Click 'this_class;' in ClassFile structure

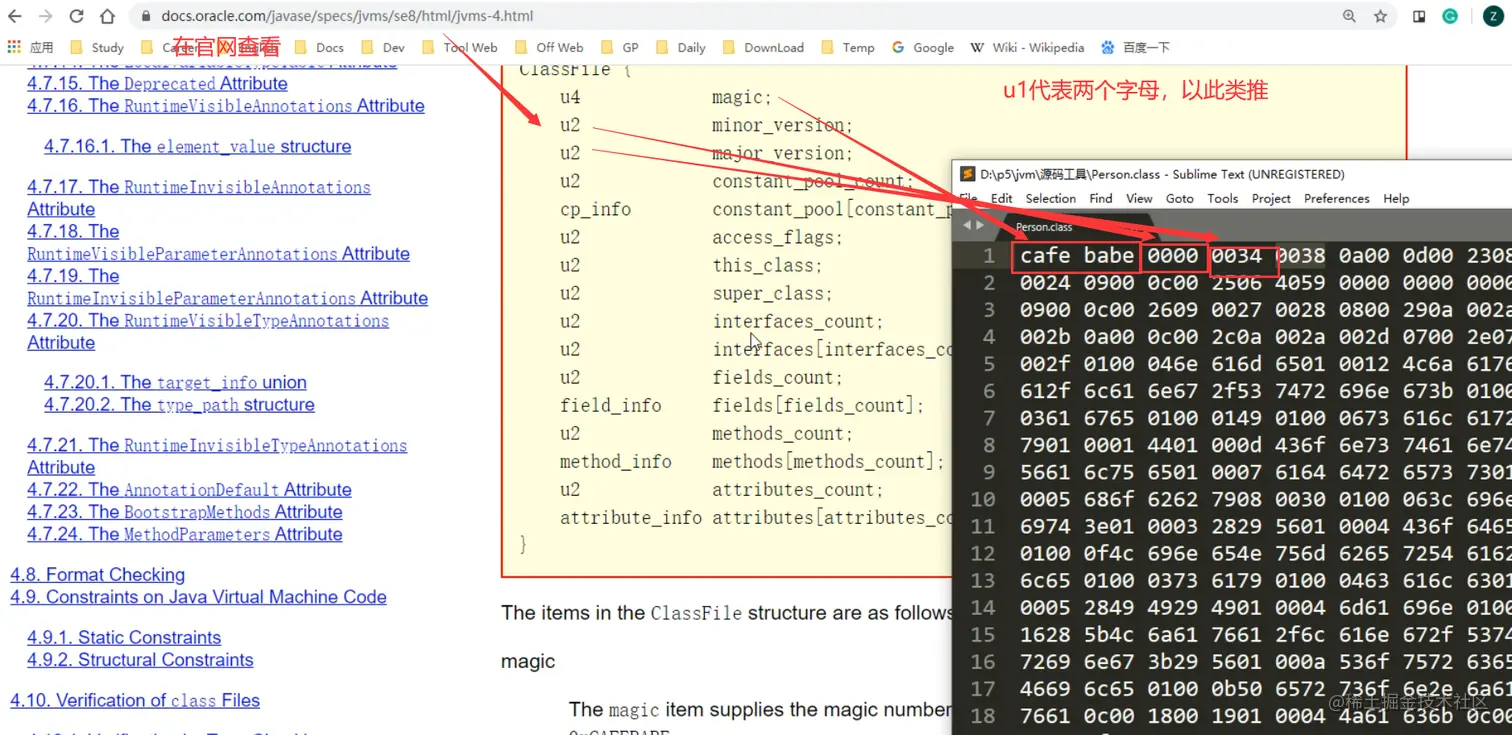[767, 266]
